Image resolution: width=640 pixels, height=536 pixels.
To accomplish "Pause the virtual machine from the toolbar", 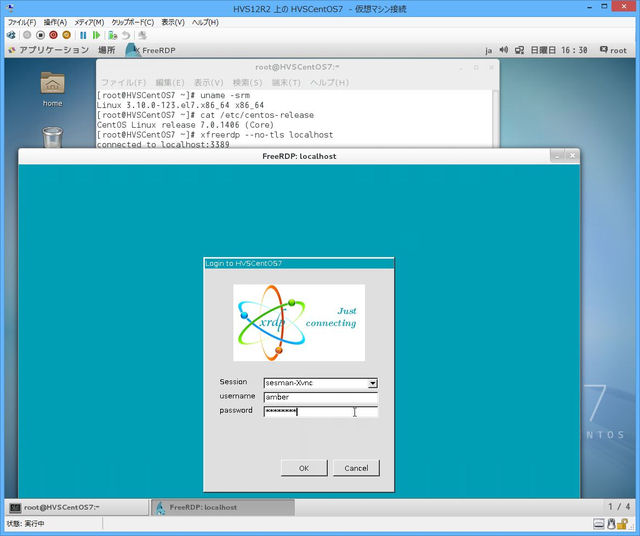I will 83,35.
